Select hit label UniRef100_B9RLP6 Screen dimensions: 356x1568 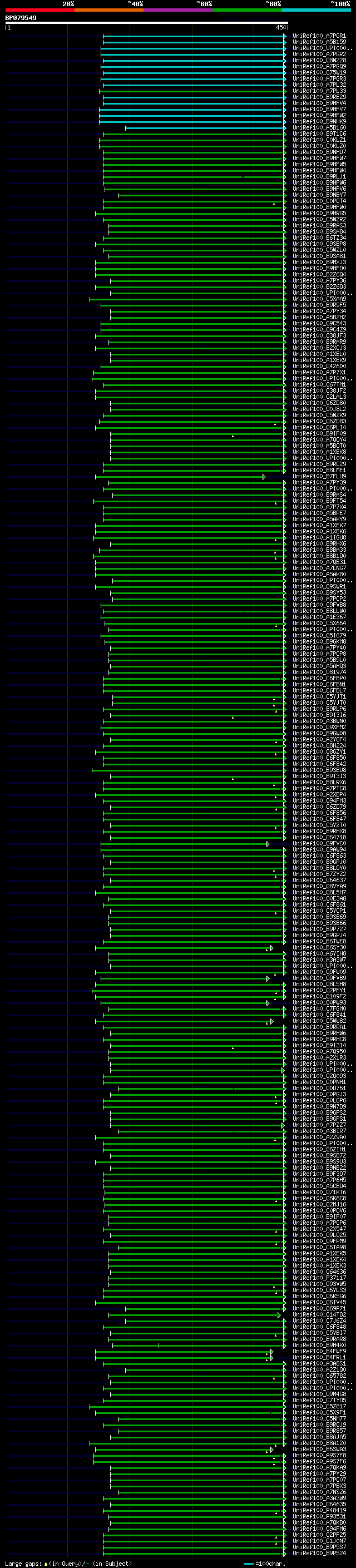(319, 709)
